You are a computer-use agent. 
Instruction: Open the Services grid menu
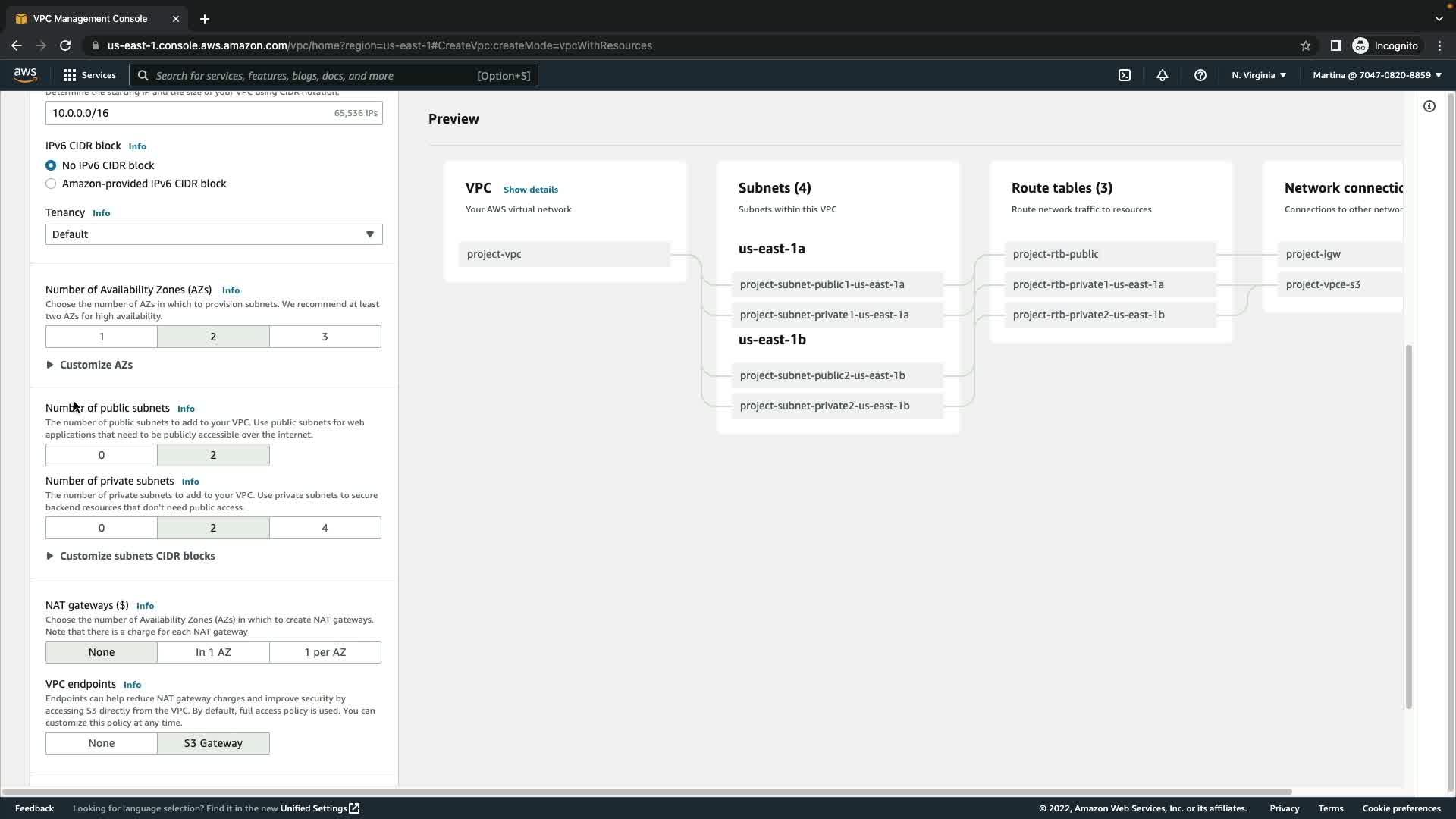pos(89,75)
